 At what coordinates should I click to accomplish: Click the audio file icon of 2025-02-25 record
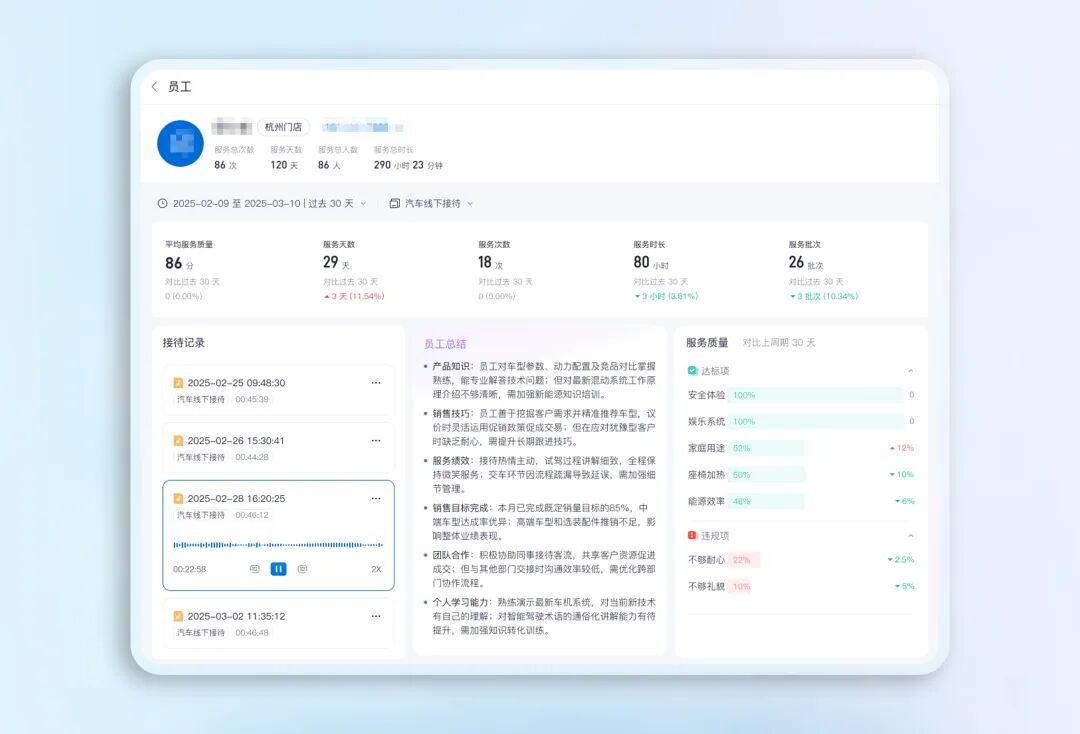click(x=178, y=383)
